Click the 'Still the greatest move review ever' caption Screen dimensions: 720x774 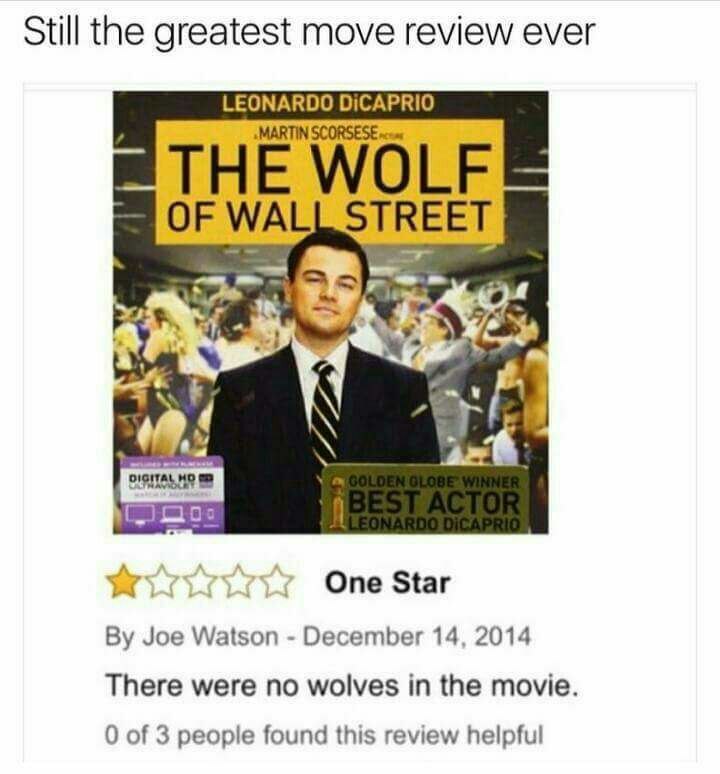point(309,32)
